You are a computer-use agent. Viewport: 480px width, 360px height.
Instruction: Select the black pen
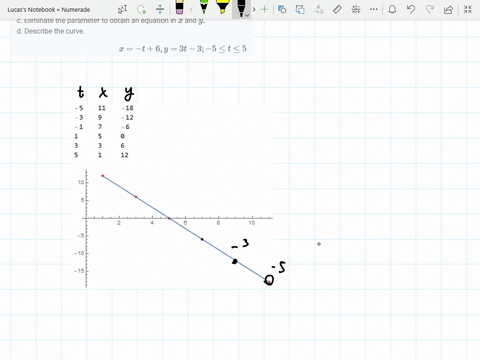[241, 7]
